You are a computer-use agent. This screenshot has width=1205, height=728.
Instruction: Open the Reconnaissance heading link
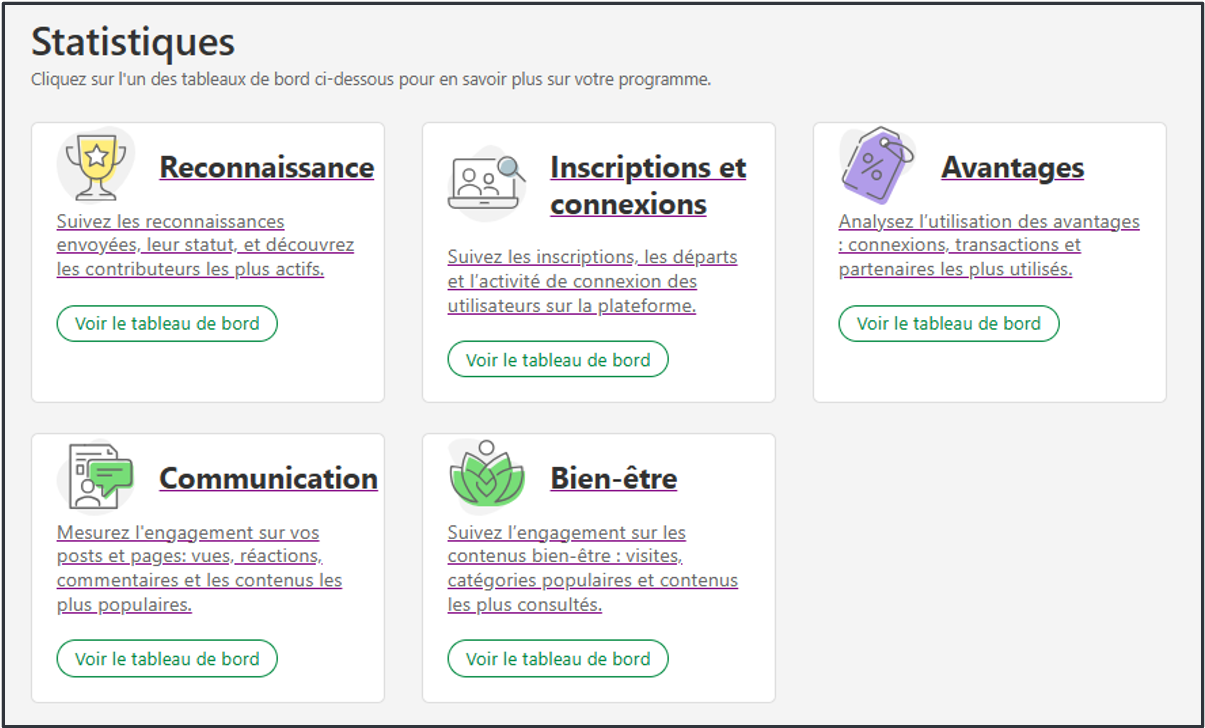point(267,167)
